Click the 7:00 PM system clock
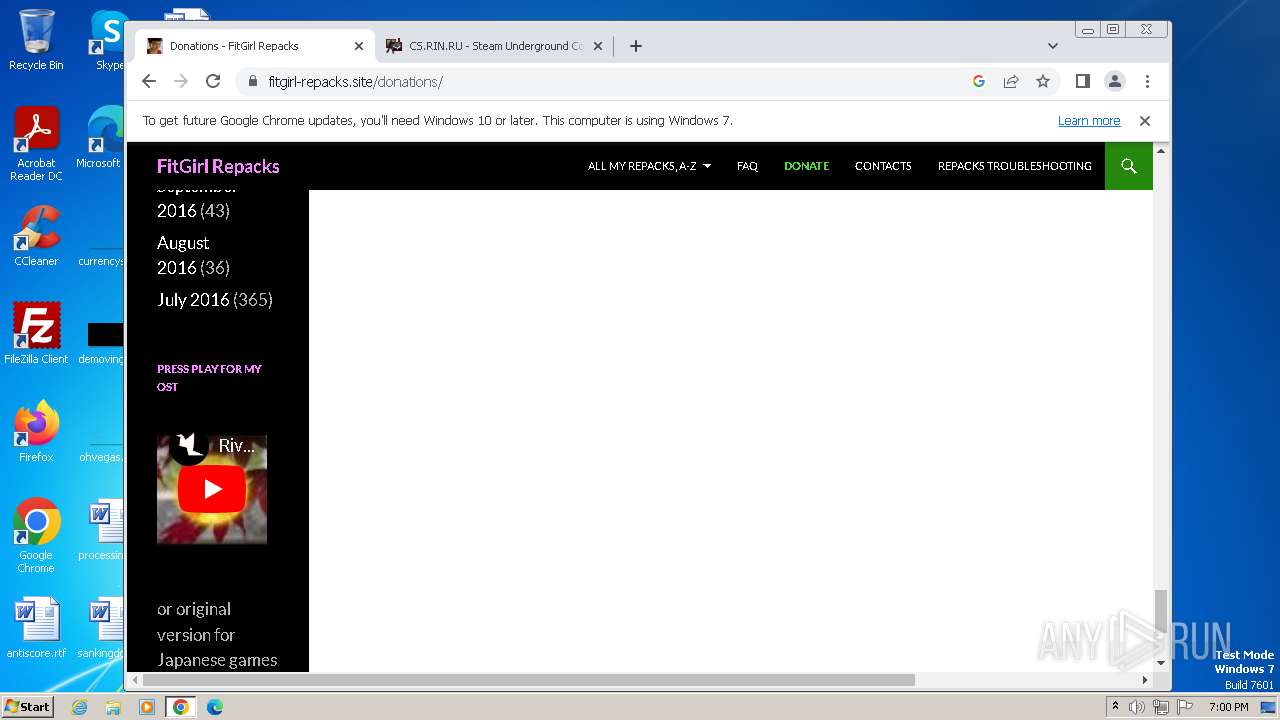Viewport: 1280px width, 720px height. 1229,707
